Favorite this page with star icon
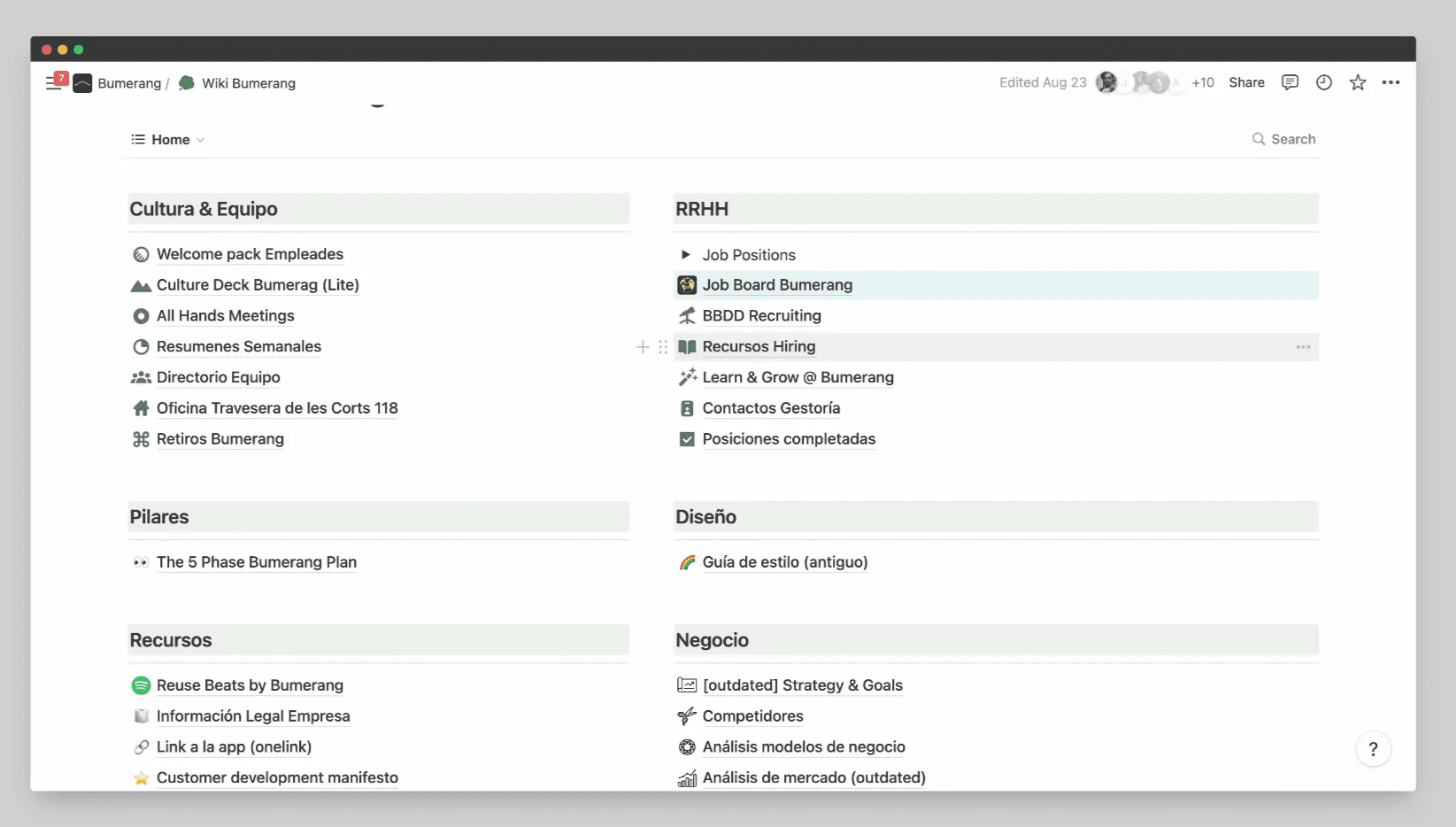Viewport: 1456px width, 827px height. click(x=1358, y=82)
